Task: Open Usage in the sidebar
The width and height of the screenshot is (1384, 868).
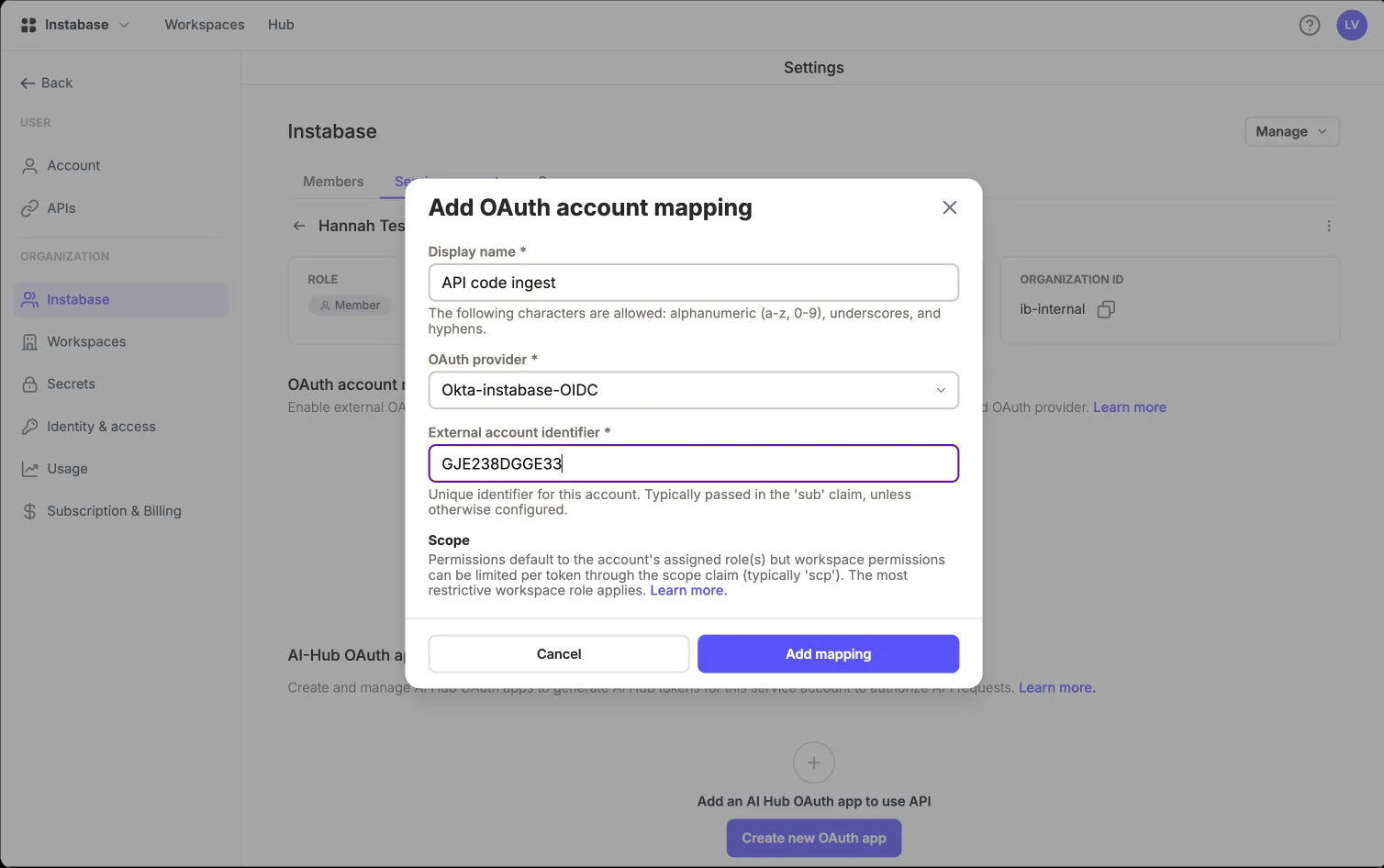Action: [x=120, y=469]
